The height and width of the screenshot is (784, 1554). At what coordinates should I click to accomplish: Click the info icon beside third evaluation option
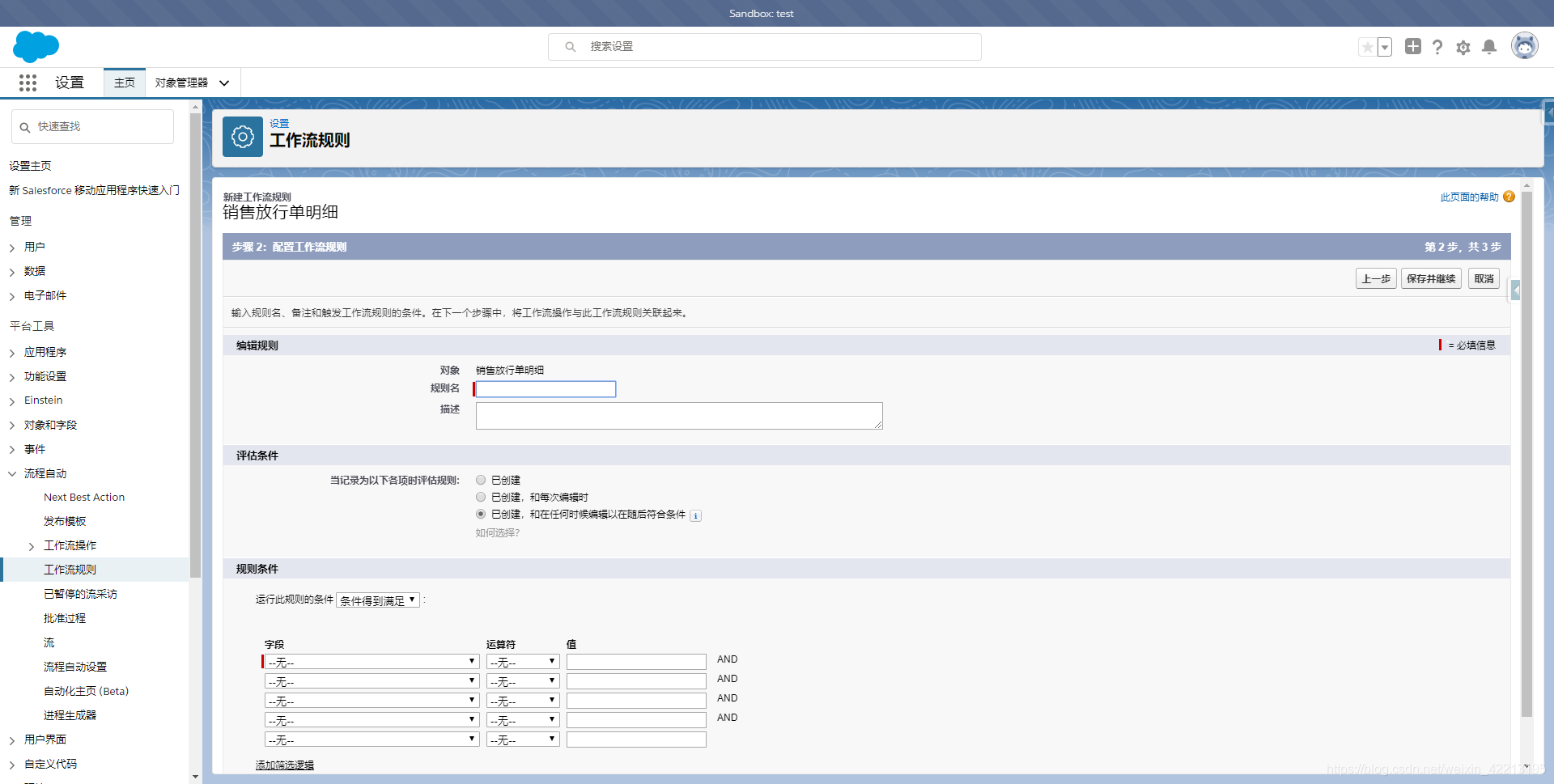pos(695,515)
